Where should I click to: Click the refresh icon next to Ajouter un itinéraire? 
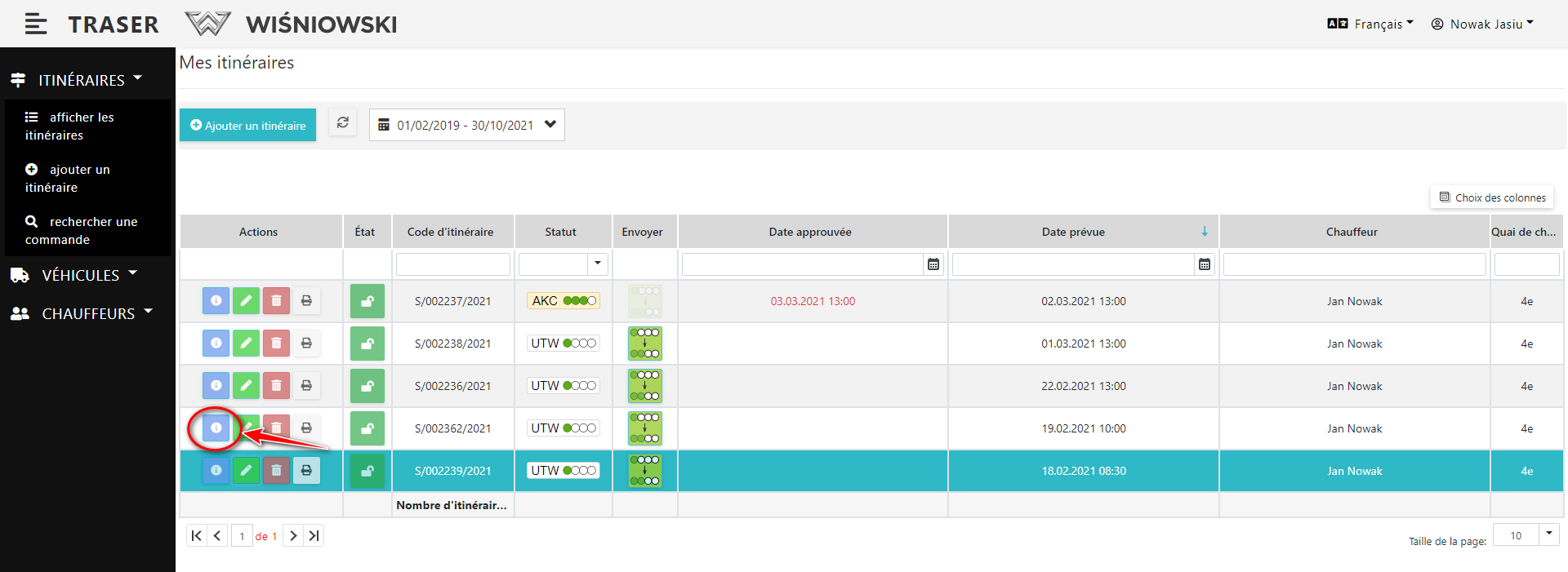click(343, 123)
